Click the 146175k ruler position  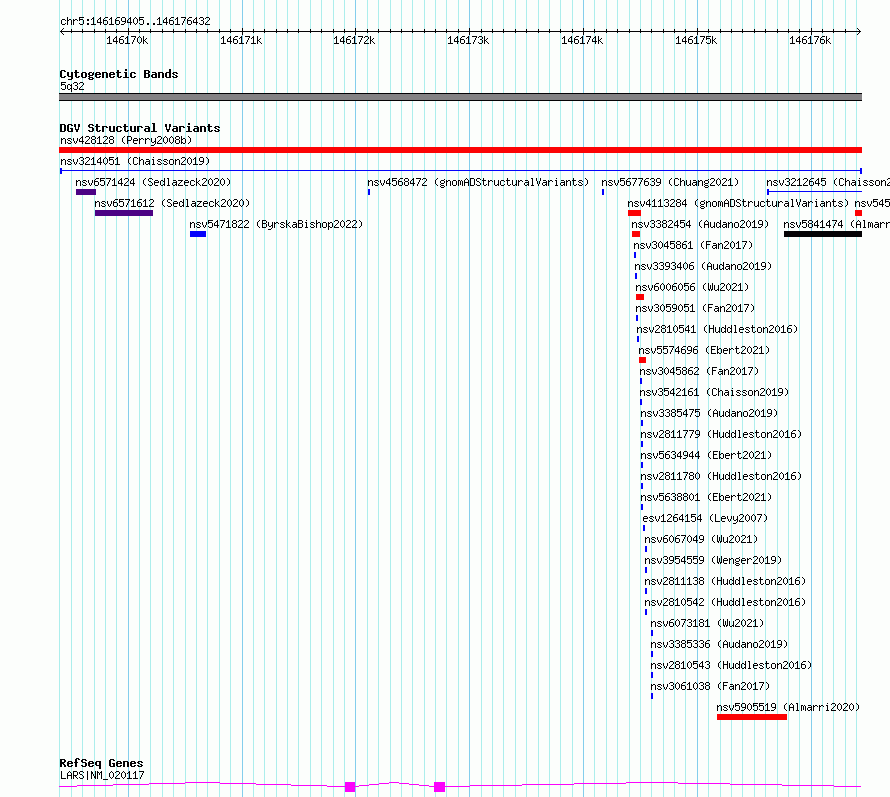tap(696, 40)
